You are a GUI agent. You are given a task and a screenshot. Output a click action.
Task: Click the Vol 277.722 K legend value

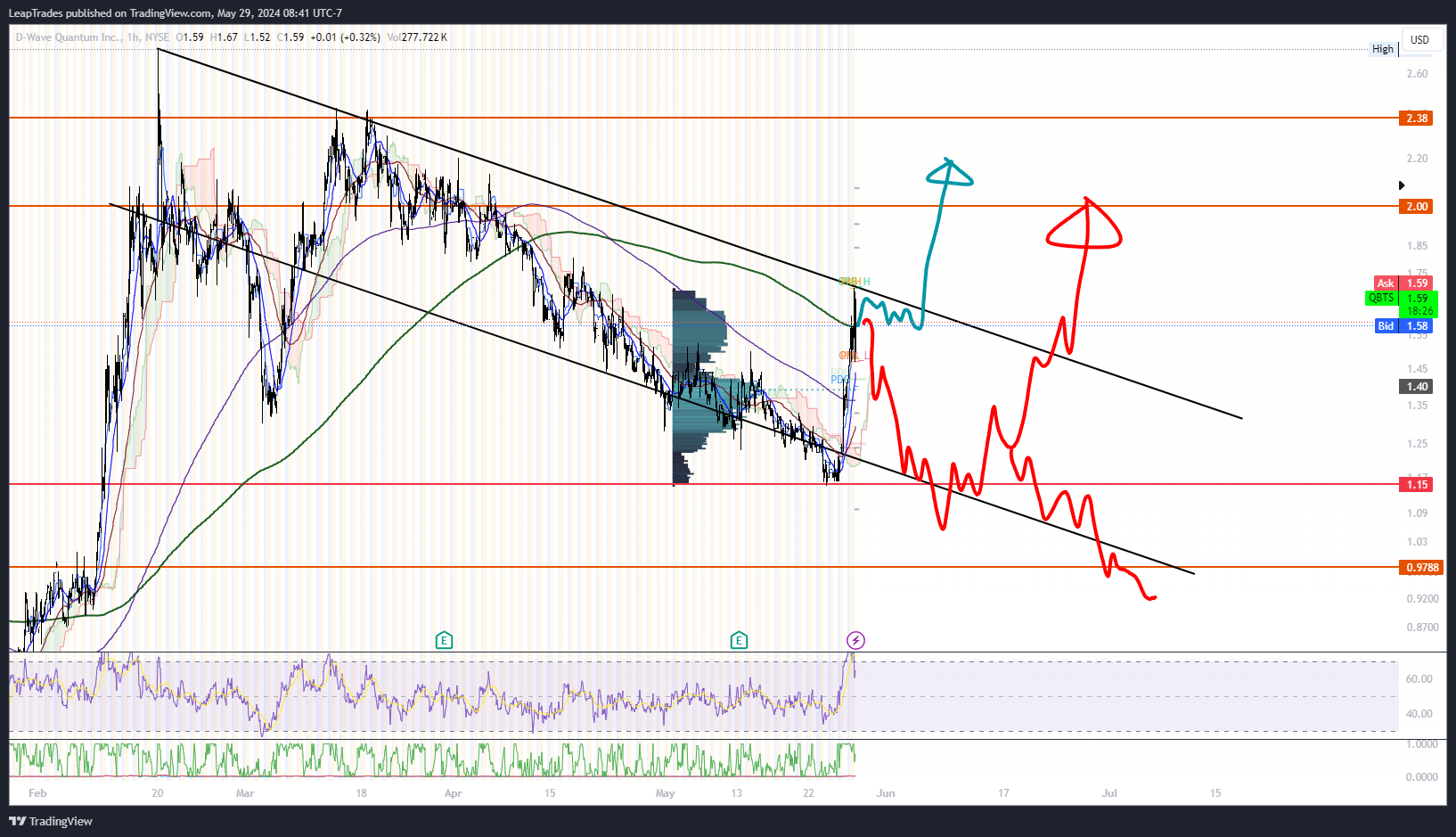417,37
